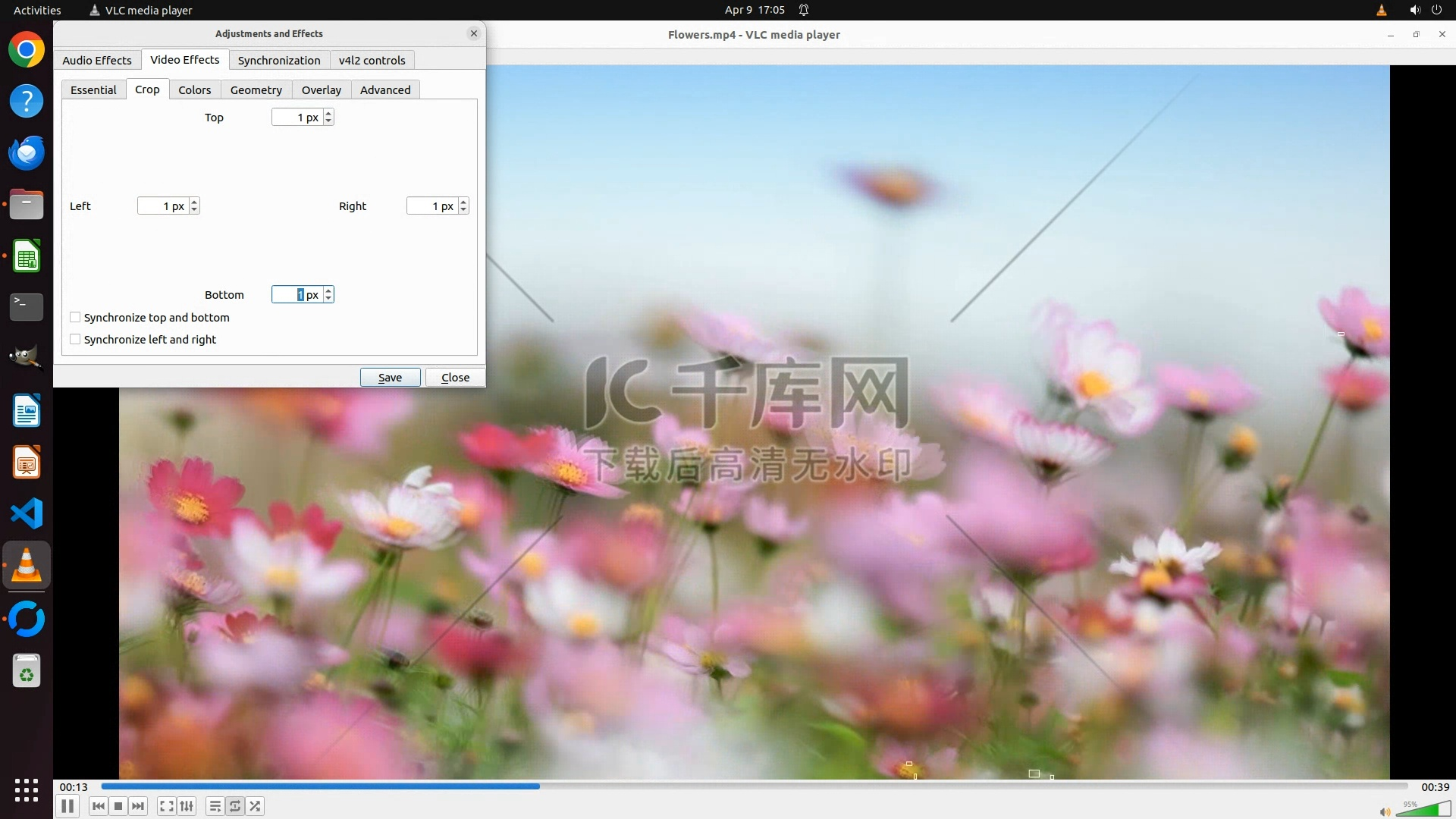Screen dimensions: 1456x819
Task: Toggle the loop repeat button
Action: tap(235, 806)
